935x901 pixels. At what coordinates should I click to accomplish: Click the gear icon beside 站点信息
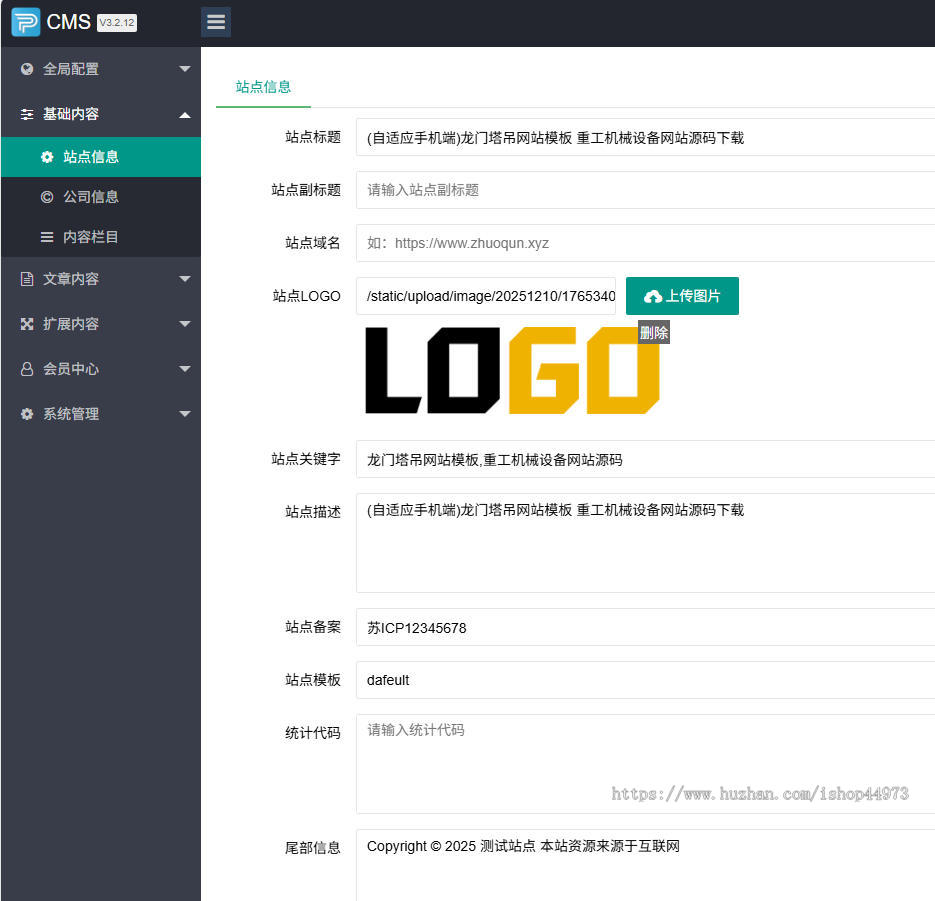pyautogui.click(x=47, y=157)
